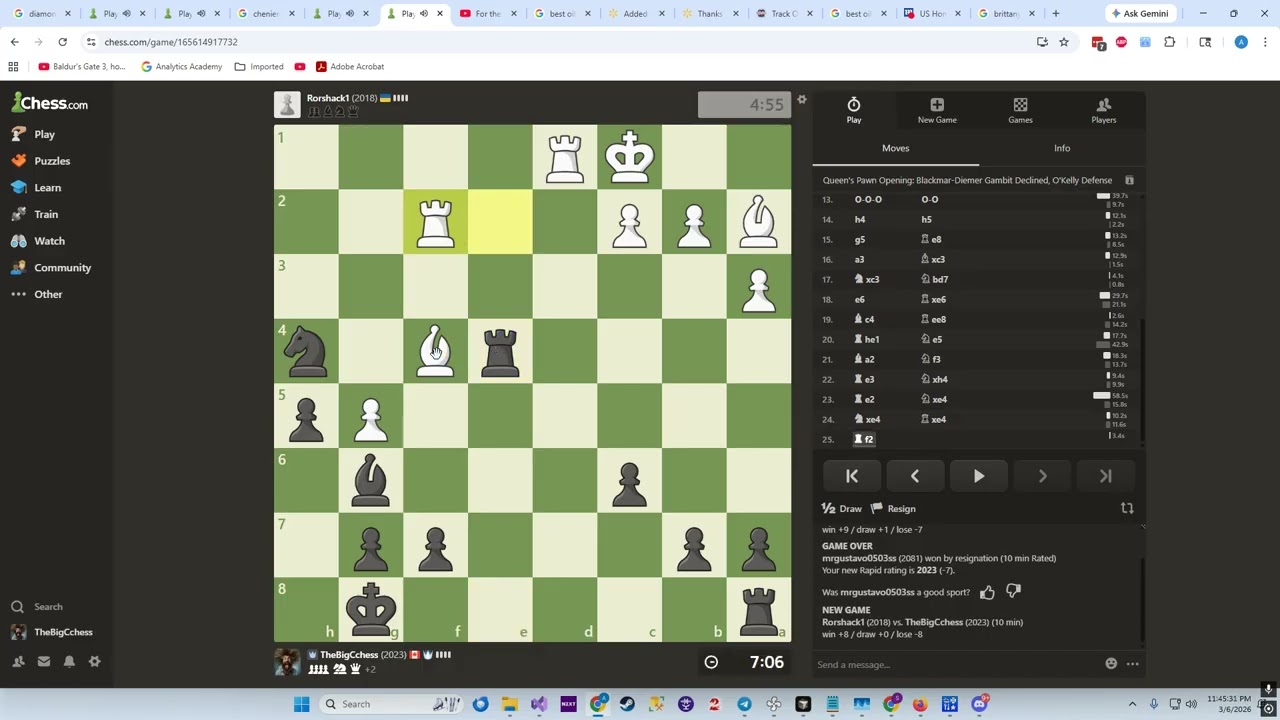Click opponent avatar above the board
Screen dimensions: 1280x720
(287, 104)
